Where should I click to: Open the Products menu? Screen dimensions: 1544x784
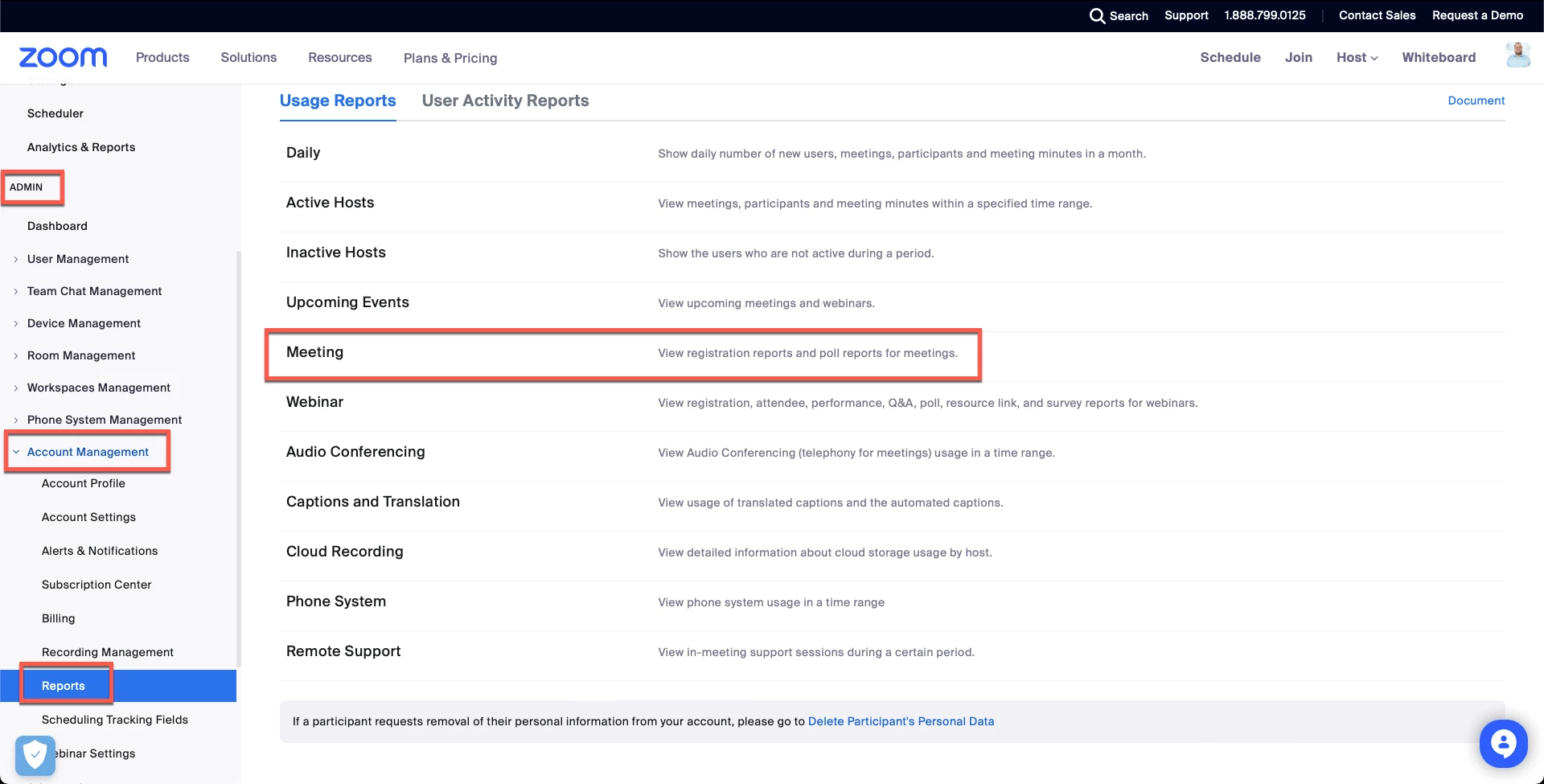(x=162, y=57)
